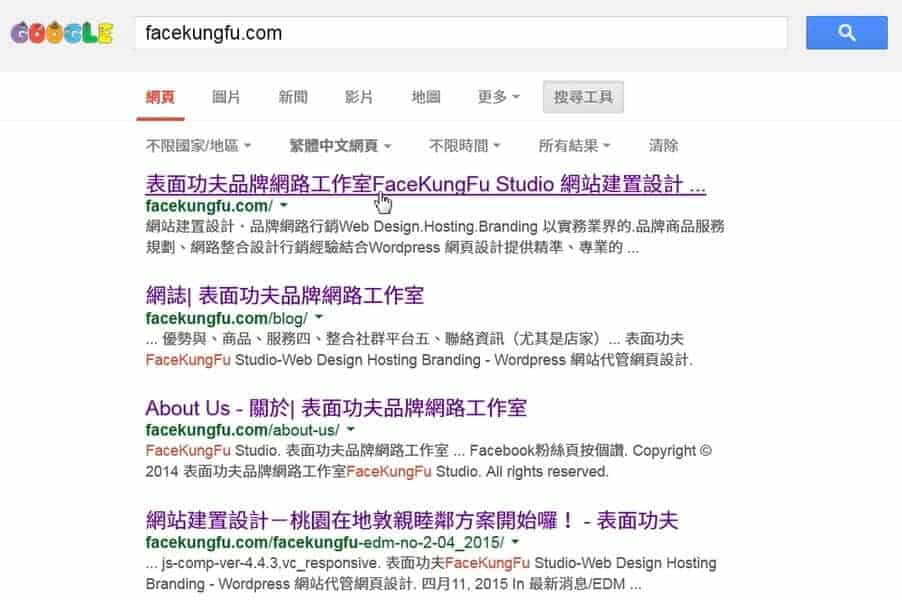Open the 網誌| 表面功夫品牌網路工作室 result
The width and height of the screenshot is (902, 600).
pos(285,296)
